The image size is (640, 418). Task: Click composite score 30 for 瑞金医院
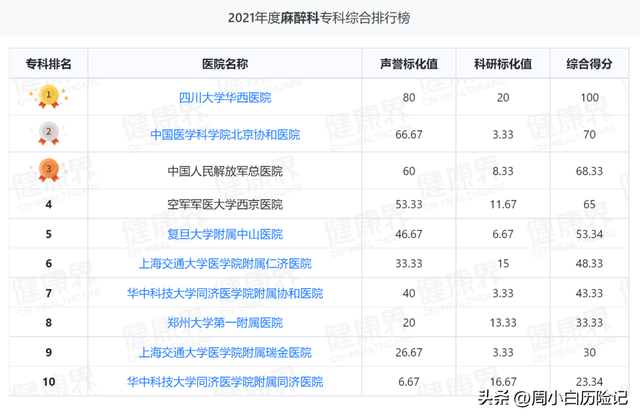tap(589, 352)
